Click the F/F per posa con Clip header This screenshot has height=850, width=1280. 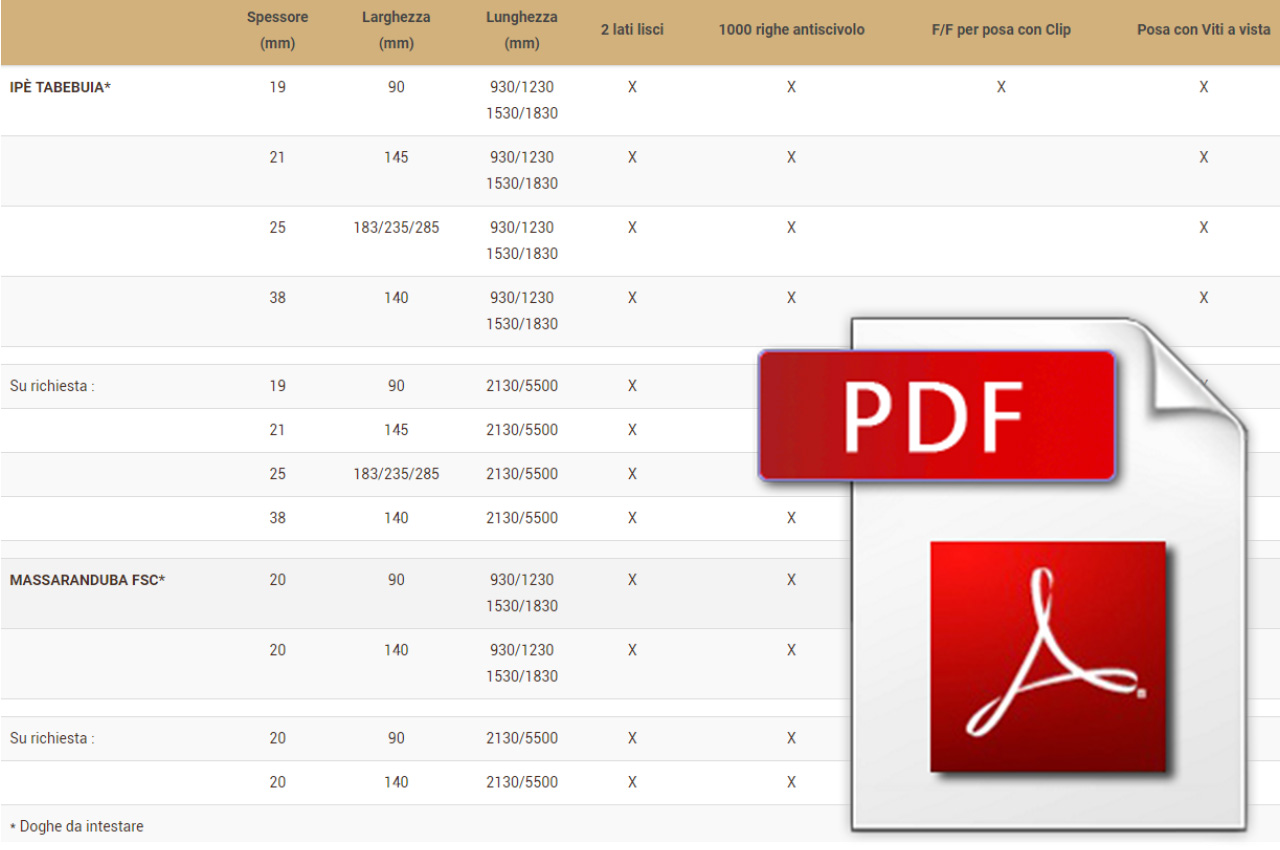(1001, 30)
